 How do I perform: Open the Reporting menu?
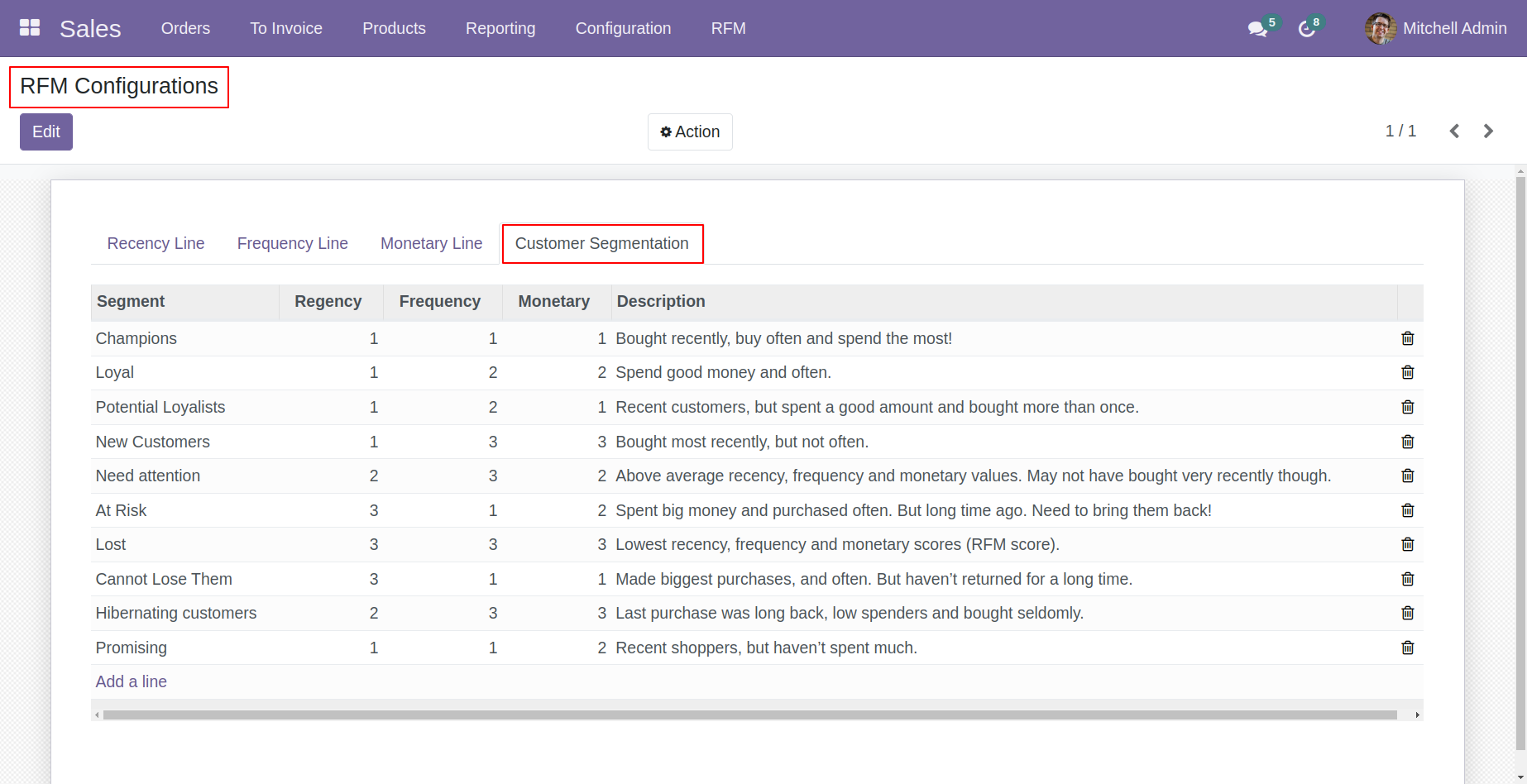(x=500, y=28)
